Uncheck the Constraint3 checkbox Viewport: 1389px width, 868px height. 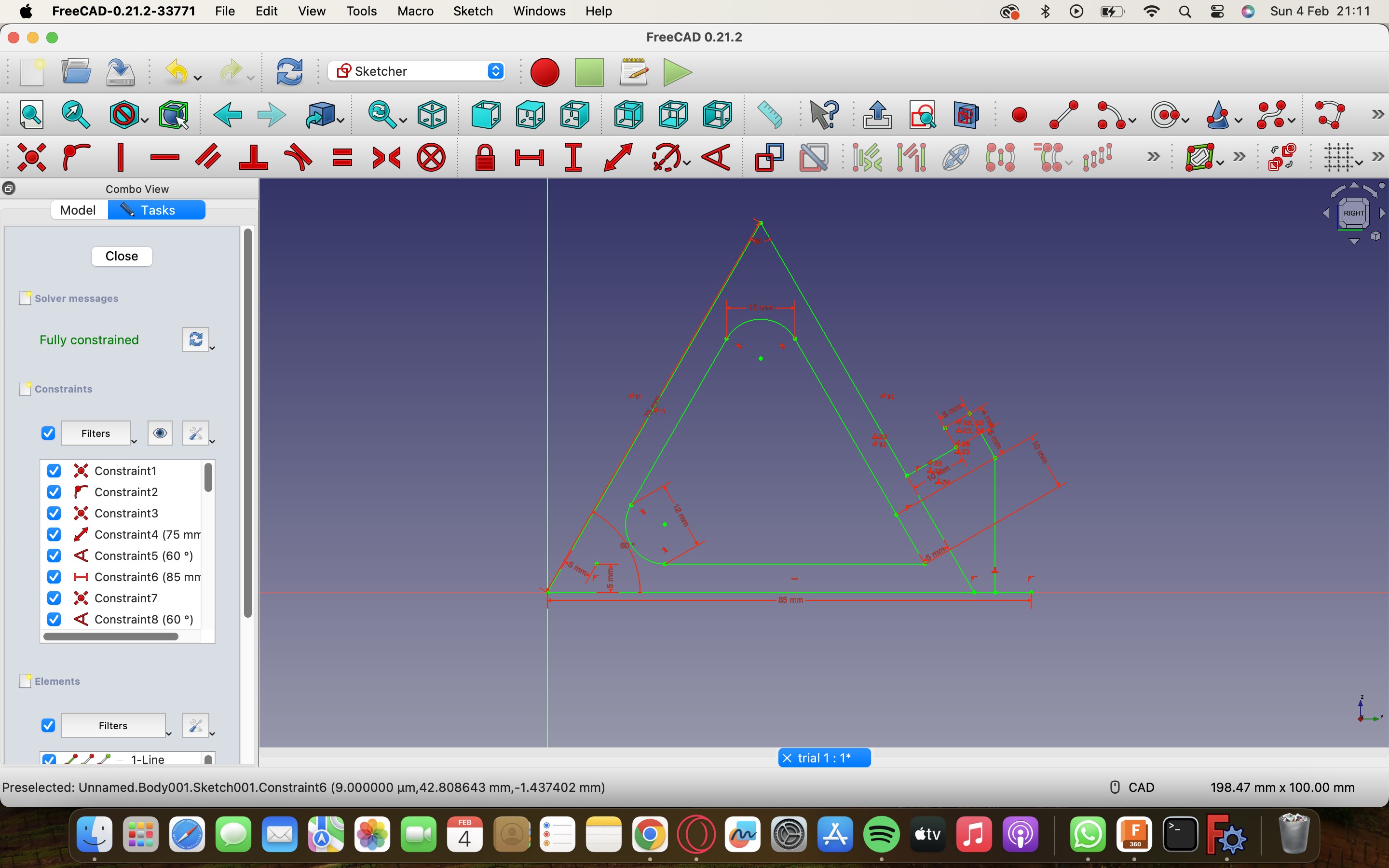54,513
